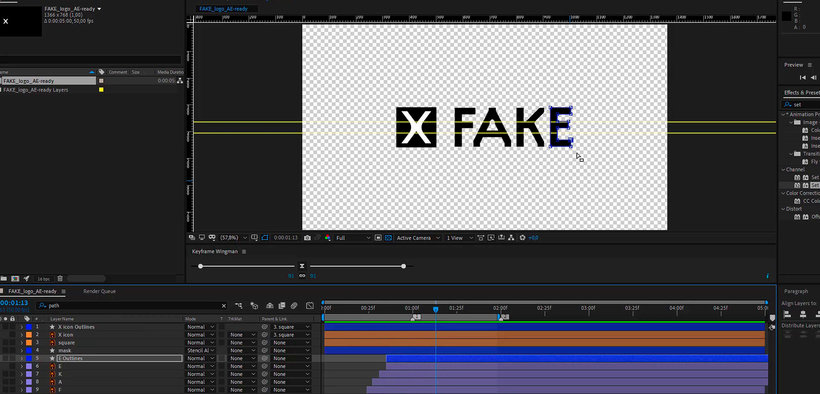Click the Keyframe Wingman link icon
Image resolution: width=820 pixels, height=394 pixels.
tap(302, 275)
